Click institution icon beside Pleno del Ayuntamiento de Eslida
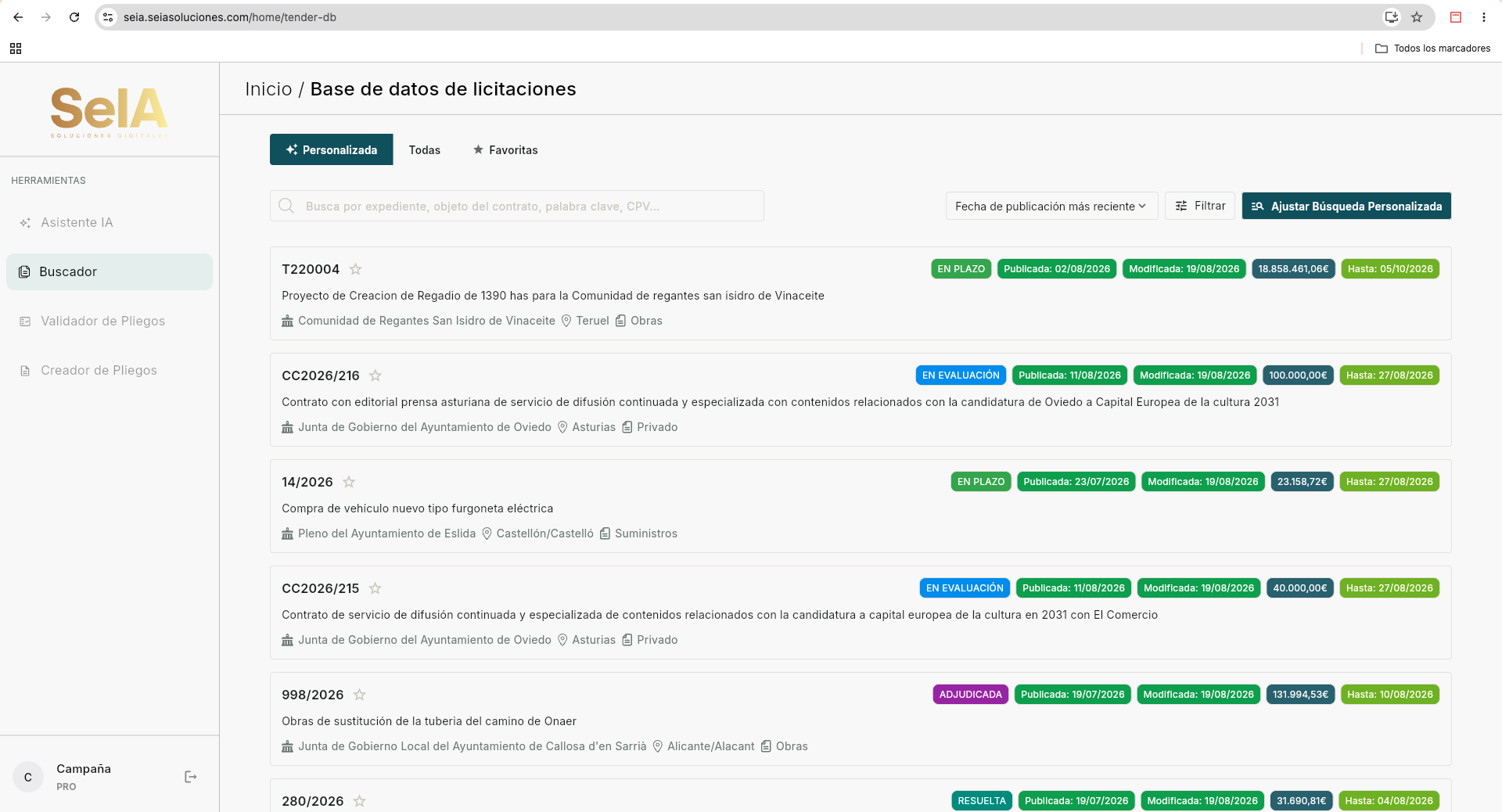This screenshot has width=1502, height=812. (x=287, y=534)
